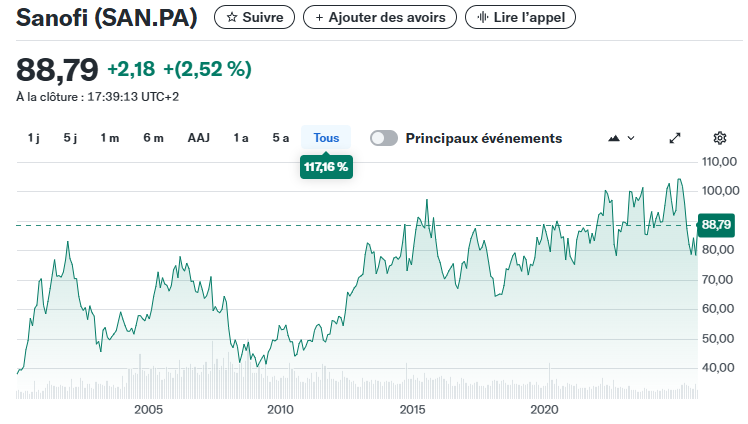This screenshot has width=748, height=424.
Task: Open chart settings gear icon
Action: pos(719,138)
